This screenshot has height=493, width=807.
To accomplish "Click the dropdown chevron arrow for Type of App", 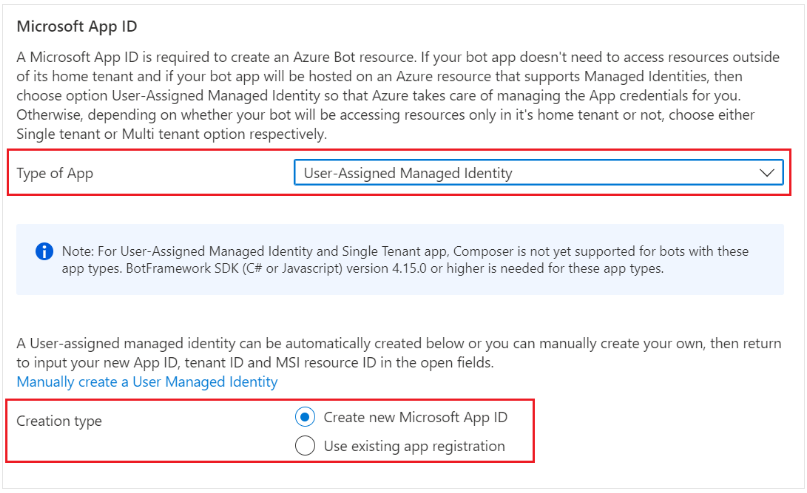I will [x=767, y=173].
